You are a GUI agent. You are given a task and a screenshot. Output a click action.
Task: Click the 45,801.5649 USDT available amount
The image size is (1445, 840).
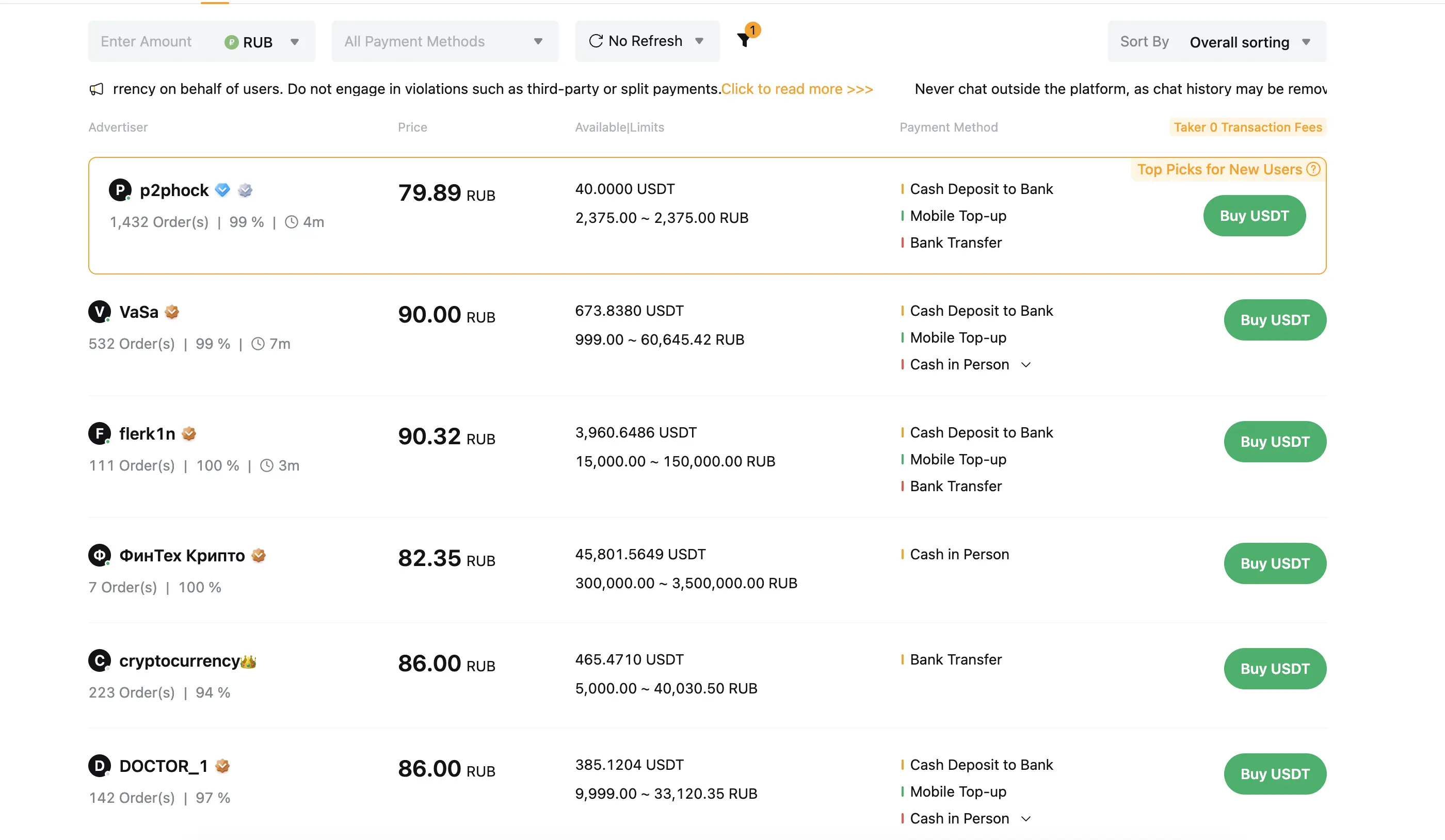pos(640,555)
